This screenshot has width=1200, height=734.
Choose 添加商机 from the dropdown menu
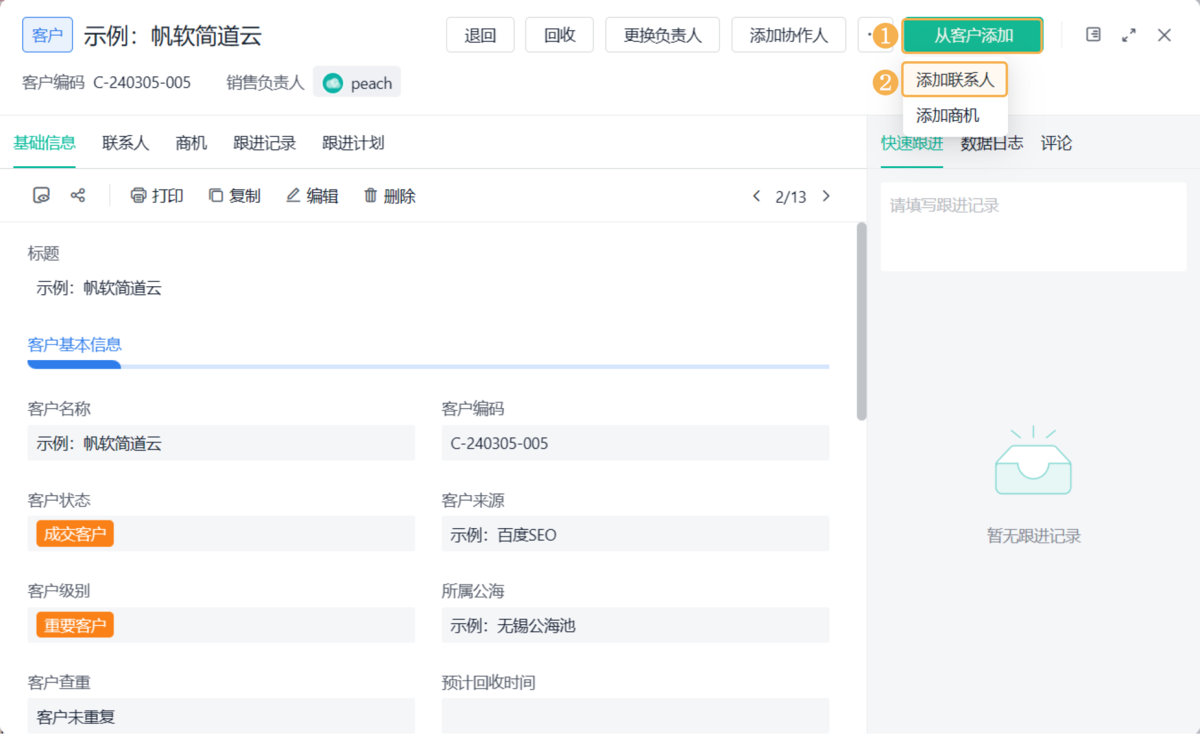[x=948, y=116]
